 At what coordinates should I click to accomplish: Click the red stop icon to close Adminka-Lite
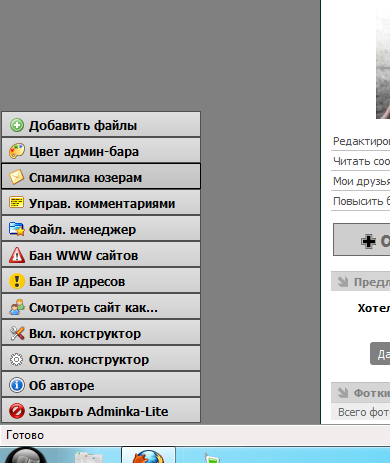(17, 411)
